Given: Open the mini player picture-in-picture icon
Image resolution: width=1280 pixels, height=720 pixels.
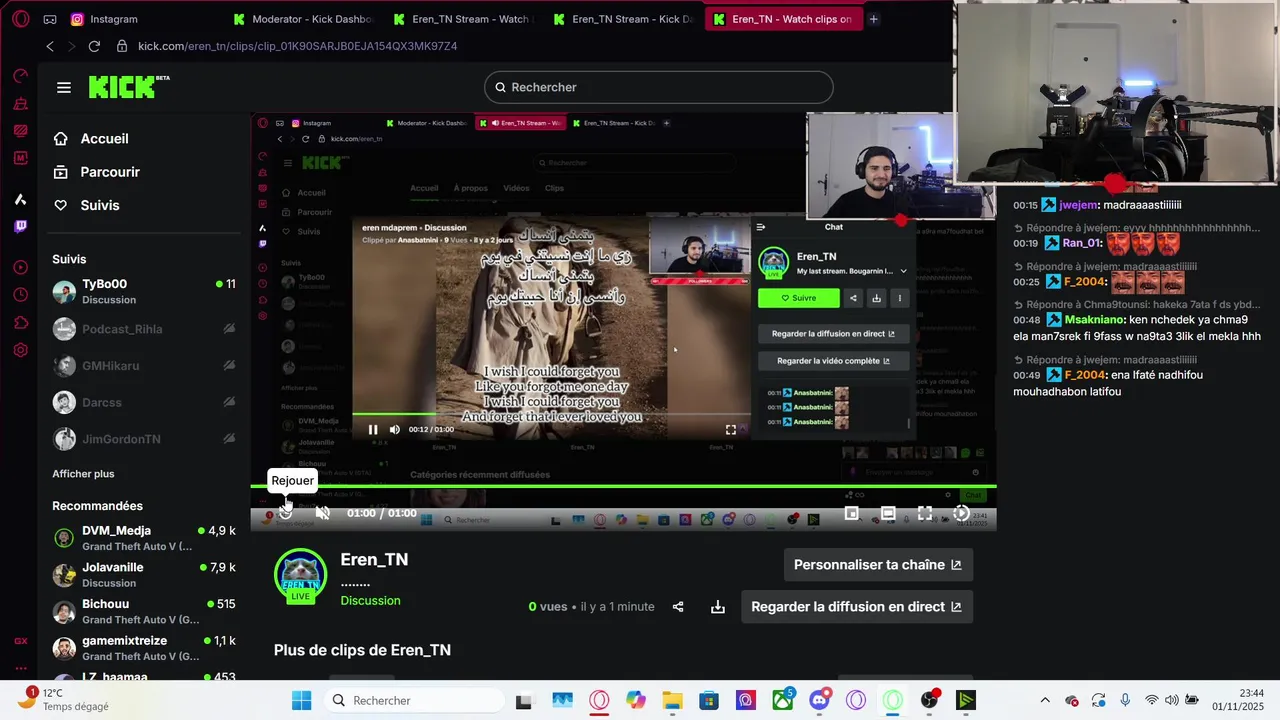Looking at the screenshot, I should [x=852, y=513].
